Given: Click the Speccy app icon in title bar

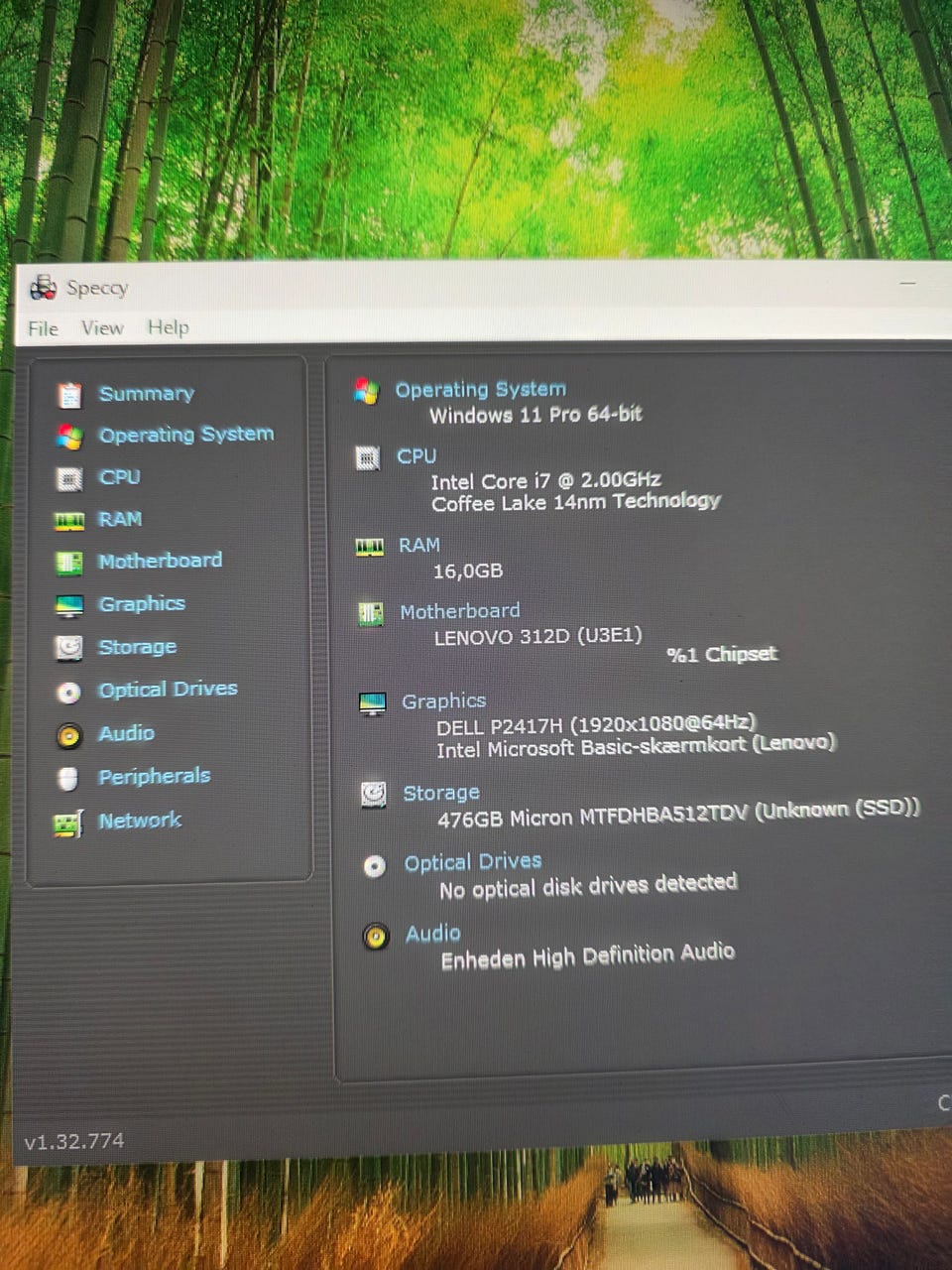Looking at the screenshot, I should 44,288.
